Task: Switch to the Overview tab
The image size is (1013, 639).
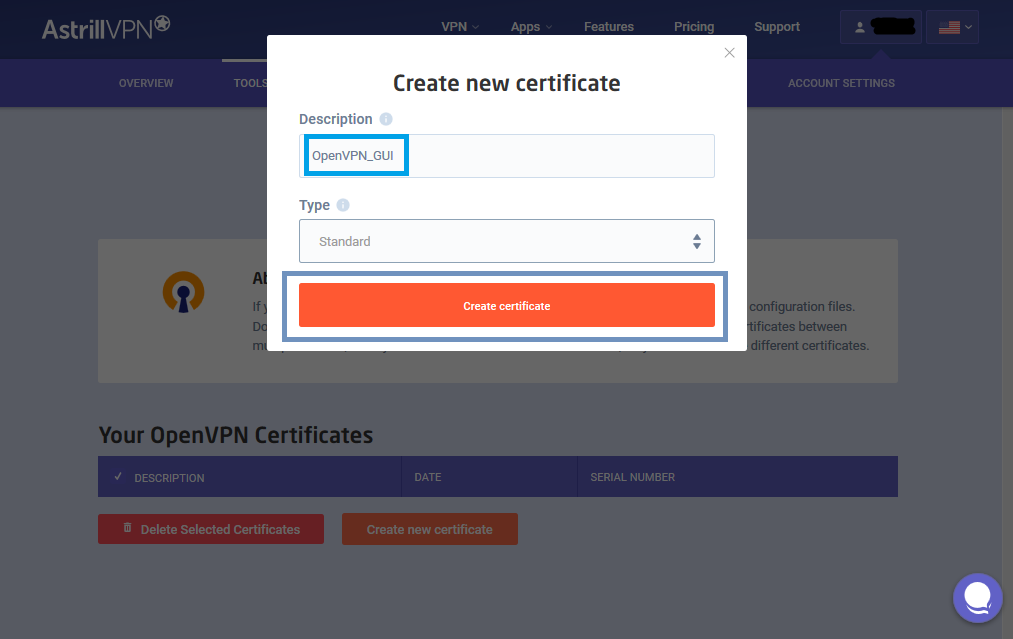Action: (x=146, y=83)
